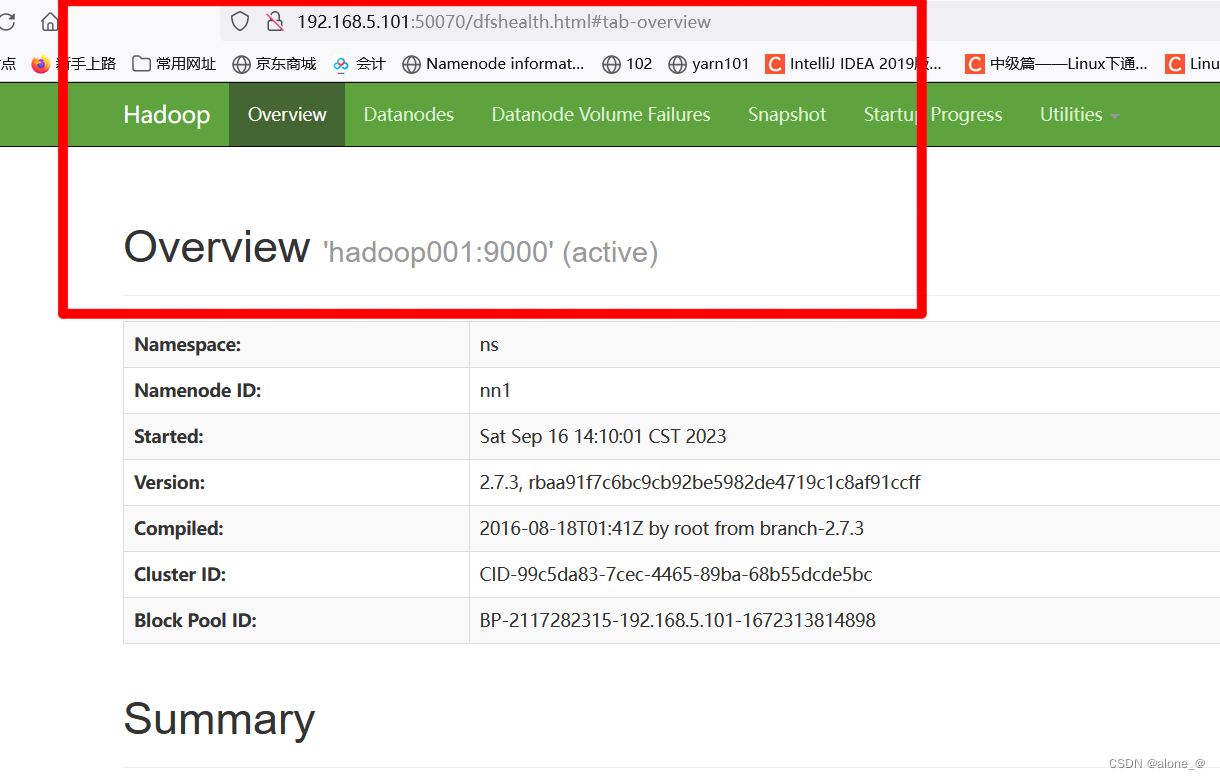The height and width of the screenshot is (779, 1220).
Task: Open the 中级篇 Linux bookmark
Action: (1057, 64)
